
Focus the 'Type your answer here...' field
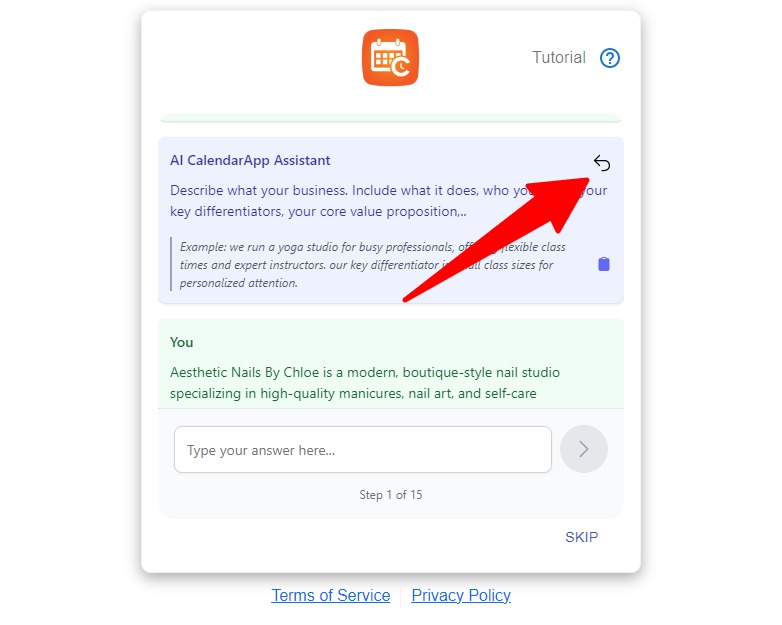[363, 449]
